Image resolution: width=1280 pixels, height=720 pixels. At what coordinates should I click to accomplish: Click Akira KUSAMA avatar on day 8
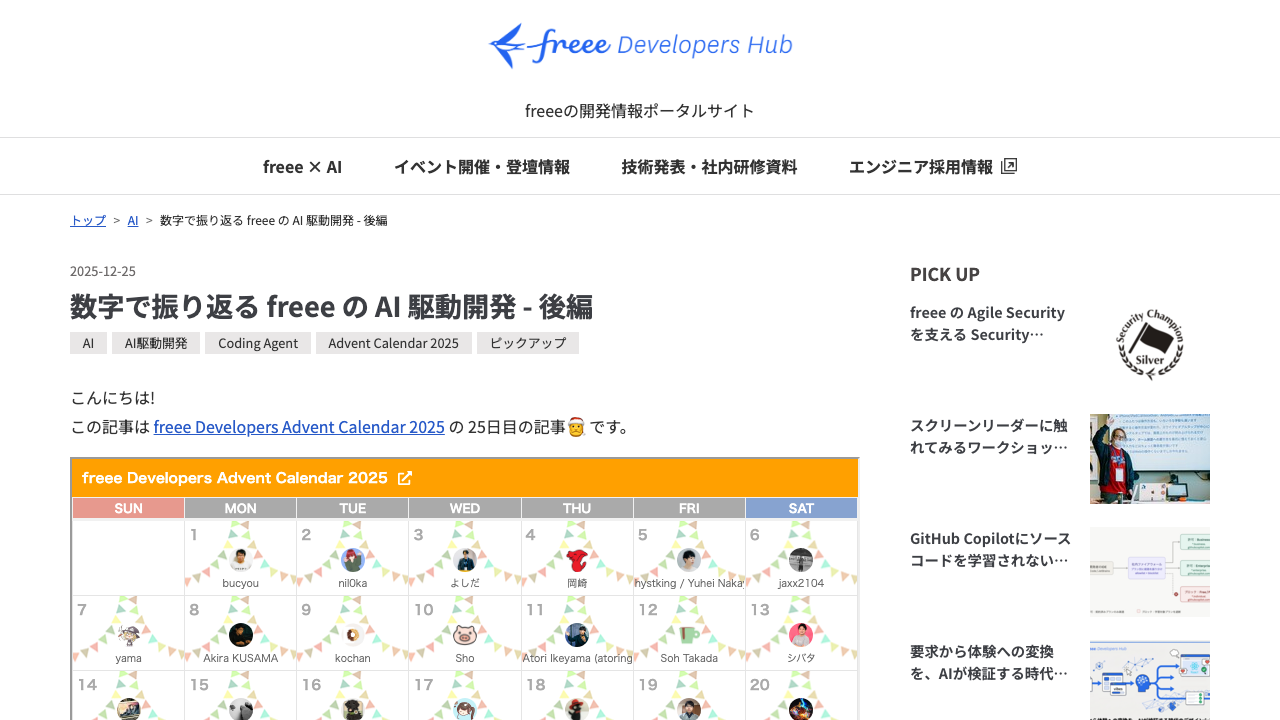click(240, 635)
